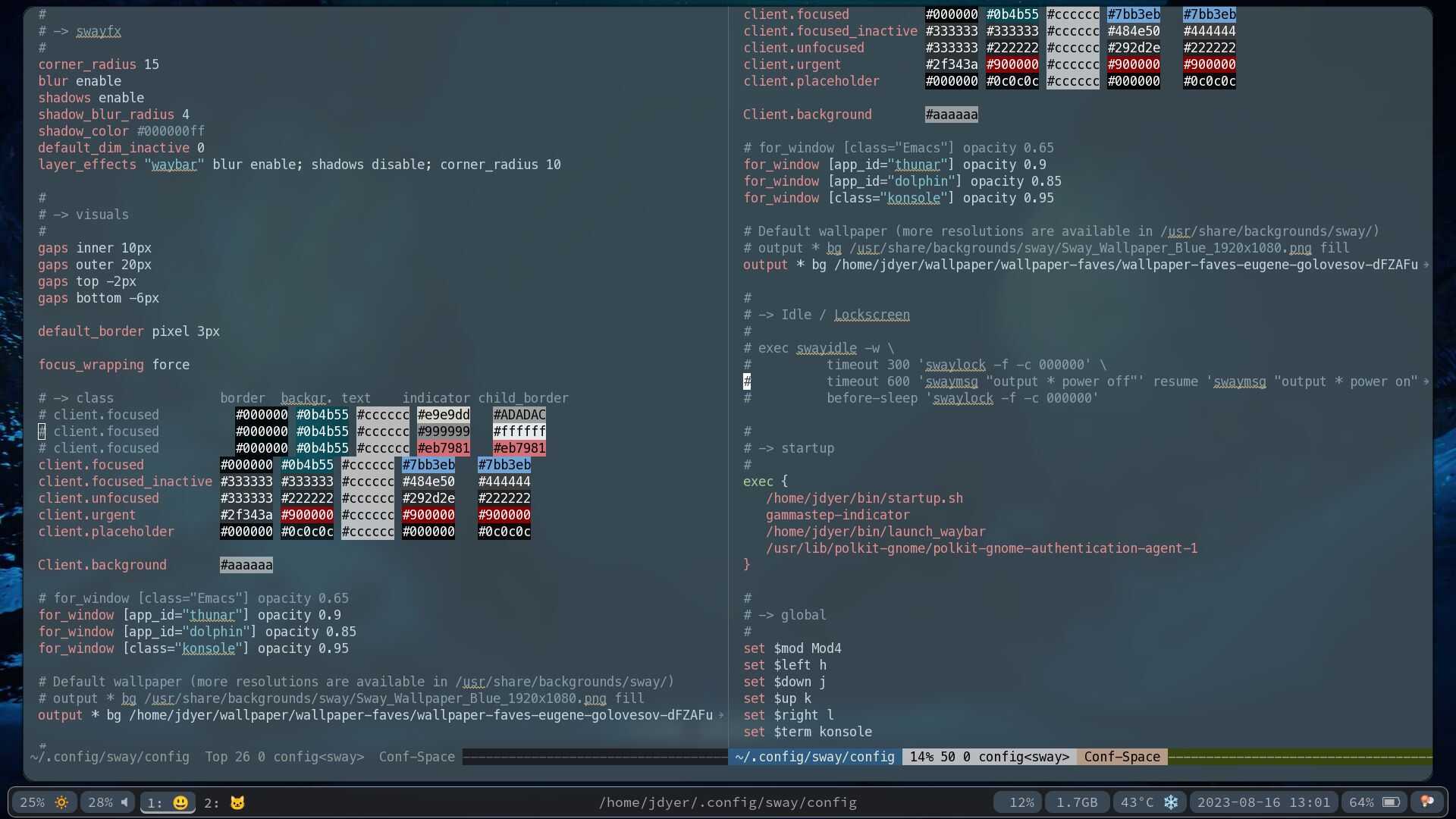The image size is (1456, 819).
Task: Click the #aaaaaa Client.background swatch in right pane
Action: [951, 115]
